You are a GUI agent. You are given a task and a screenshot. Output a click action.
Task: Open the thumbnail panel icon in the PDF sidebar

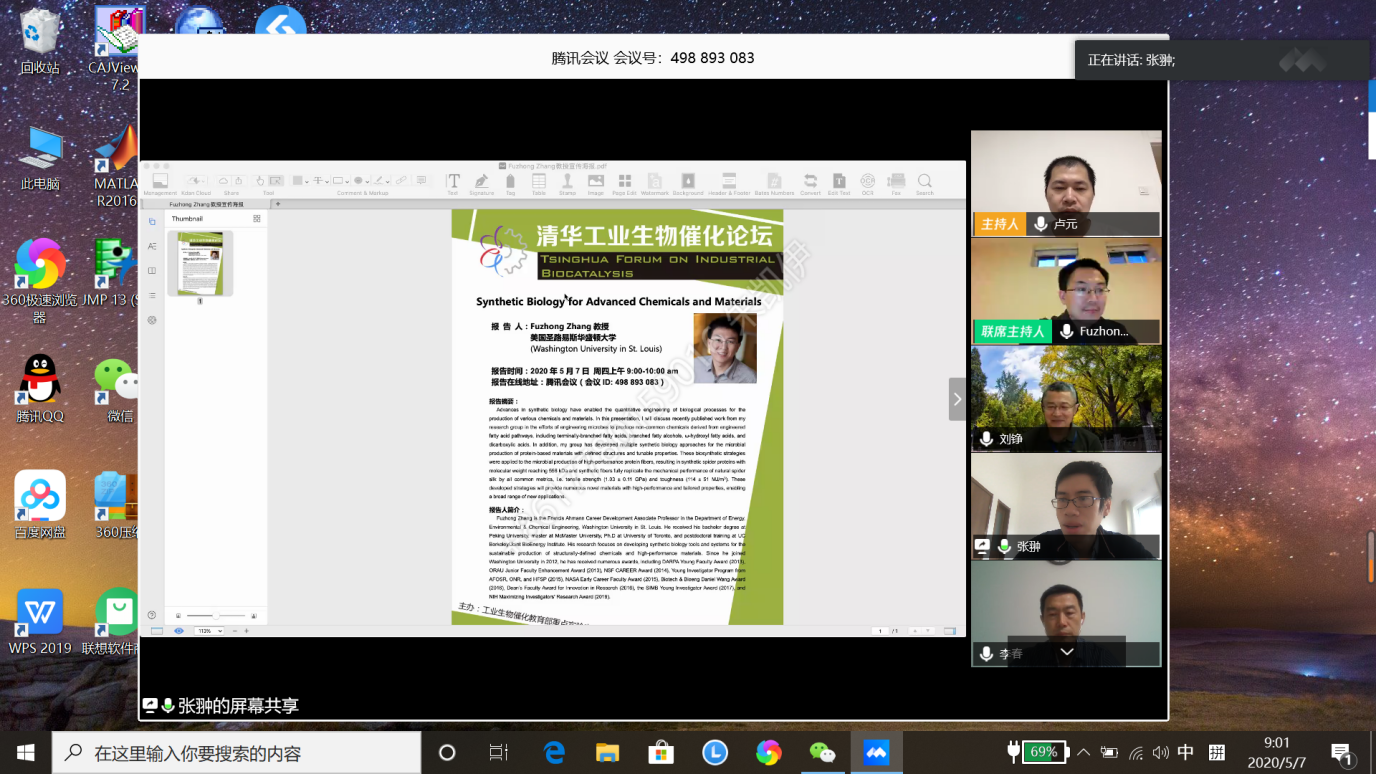pyautogui.click(x=152, y=221)
